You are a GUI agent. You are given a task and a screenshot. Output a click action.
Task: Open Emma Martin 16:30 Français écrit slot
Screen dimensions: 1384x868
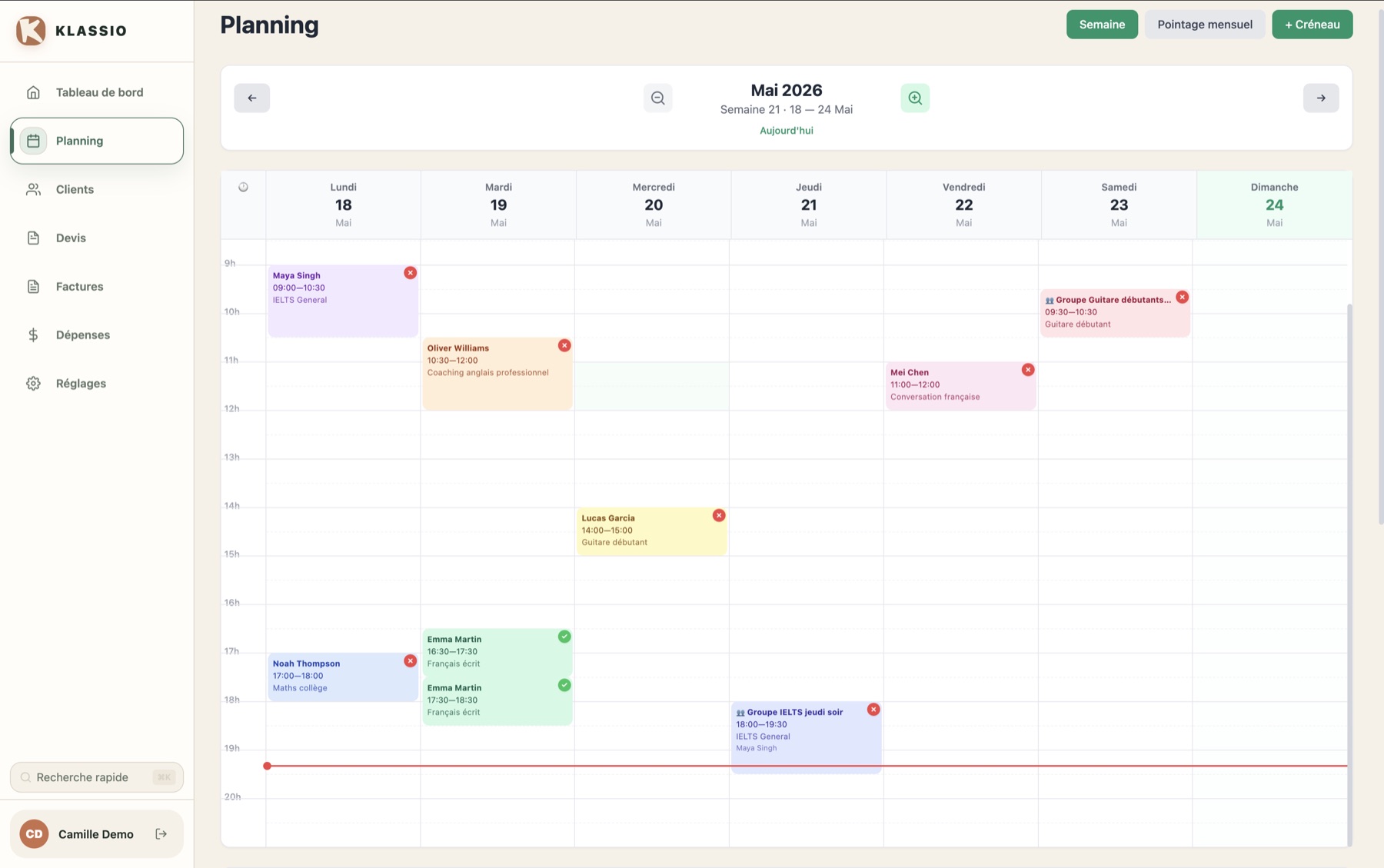point(497,653)
